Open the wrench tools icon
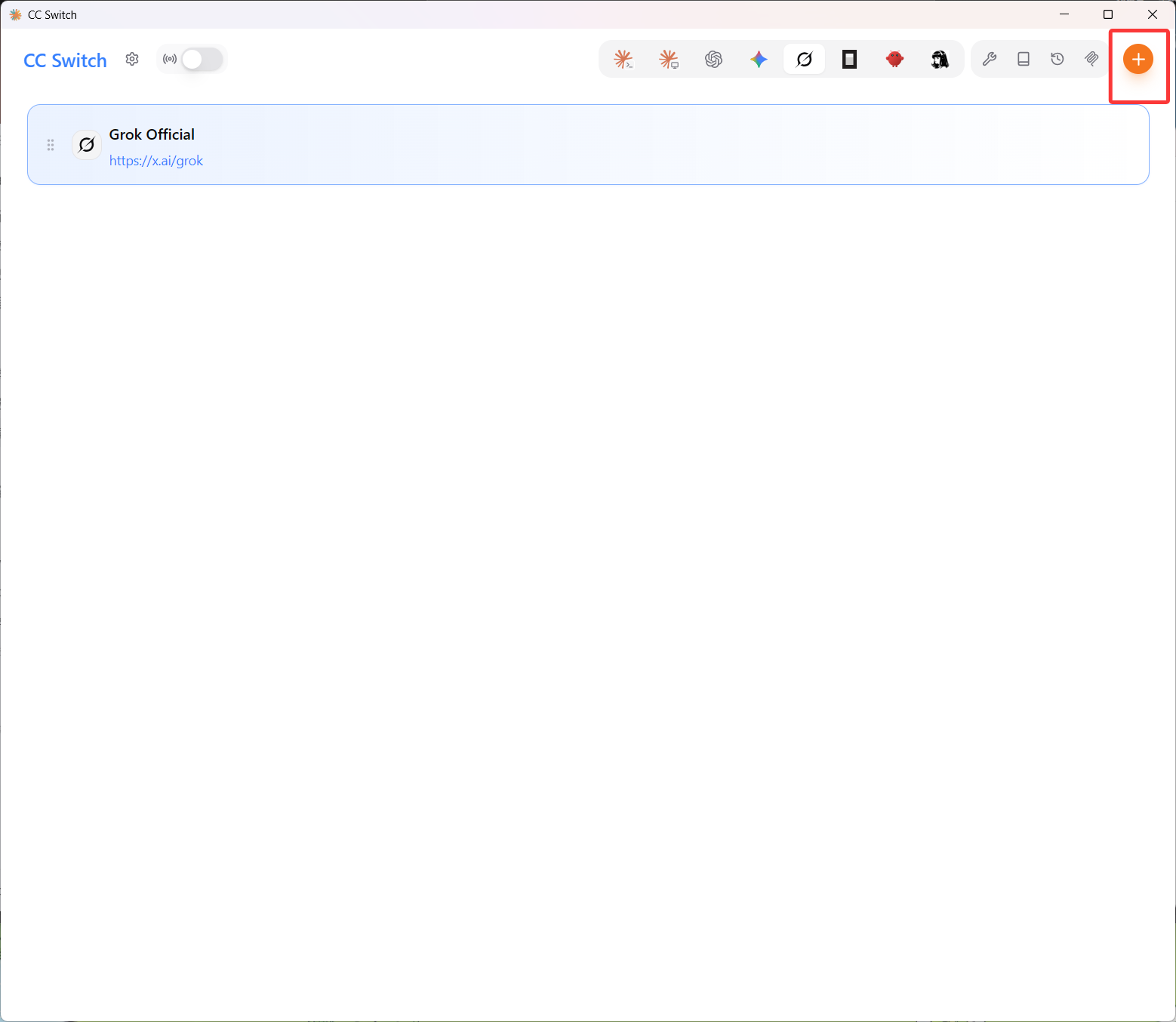 pyautogui.click(x=990, y=59)
